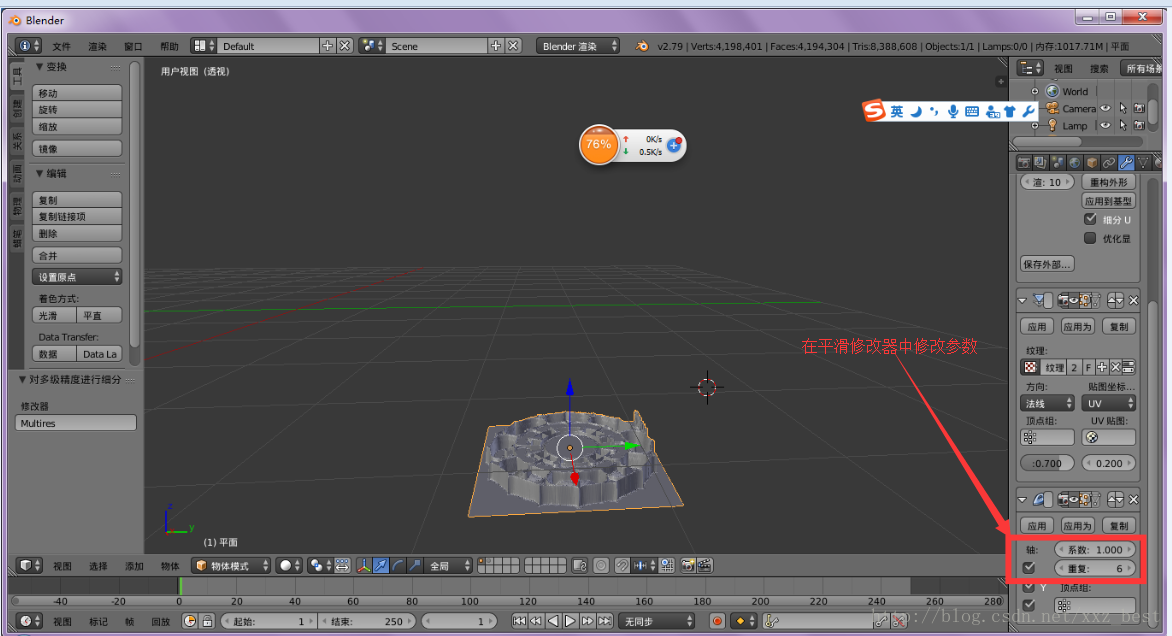1172x636 pixels.
Task: Click the 应用到基型 button
Action: (1106, 201)
